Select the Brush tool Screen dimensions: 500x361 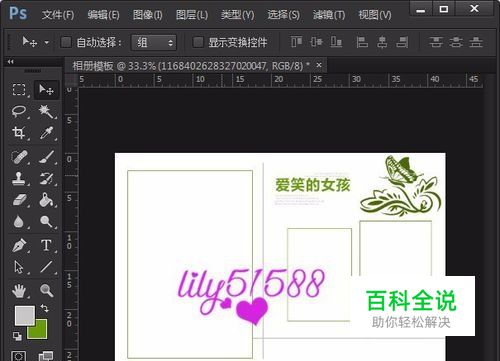46,157
